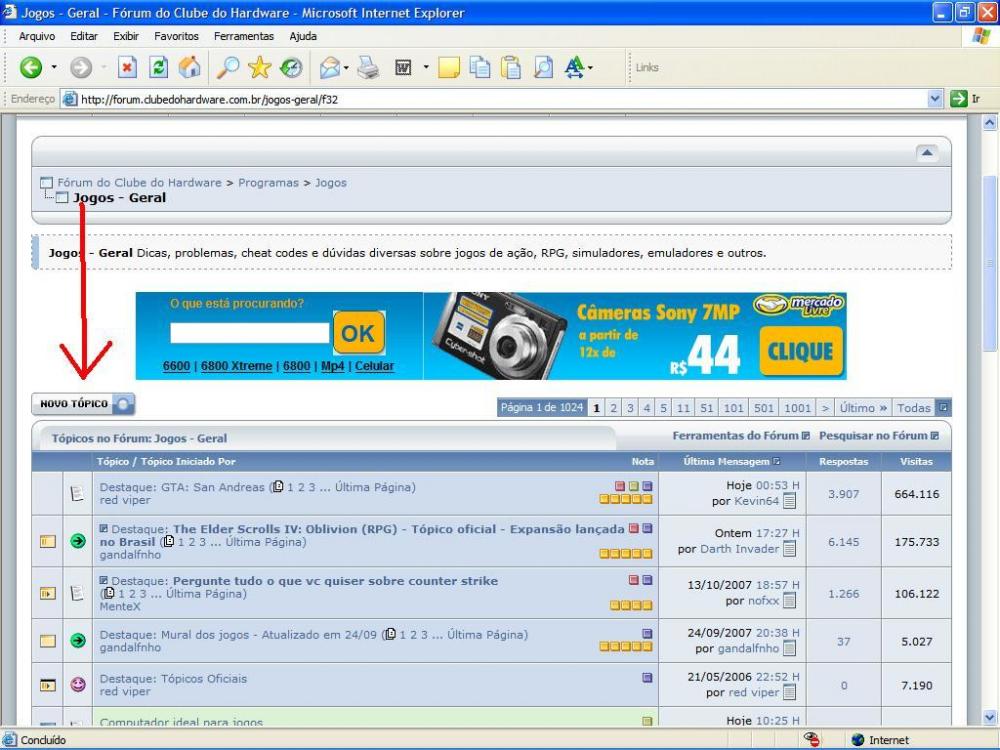Click the Stop loading icon
This screenshot has width=1000, height=750.
pyautogui.click(x=128, y=69)
